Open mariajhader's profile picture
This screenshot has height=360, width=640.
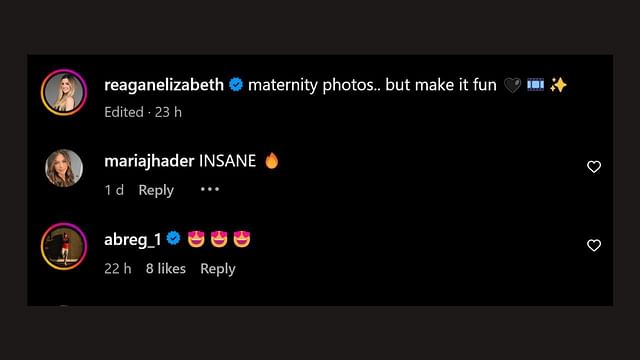coord(64,168)
